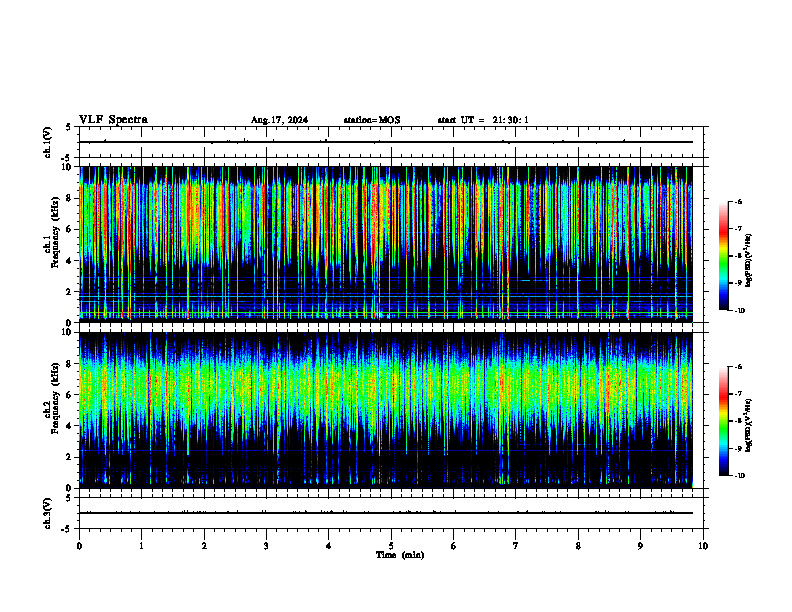Click the "4" kHz tick of ch.1 axis
The height and width of the screenshot is (612, 792).
pyautogui.click(x=70, y=261)
